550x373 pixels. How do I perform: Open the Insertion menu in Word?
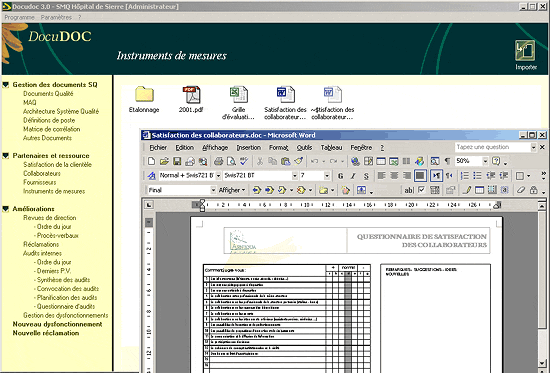(x=248, y=147)
